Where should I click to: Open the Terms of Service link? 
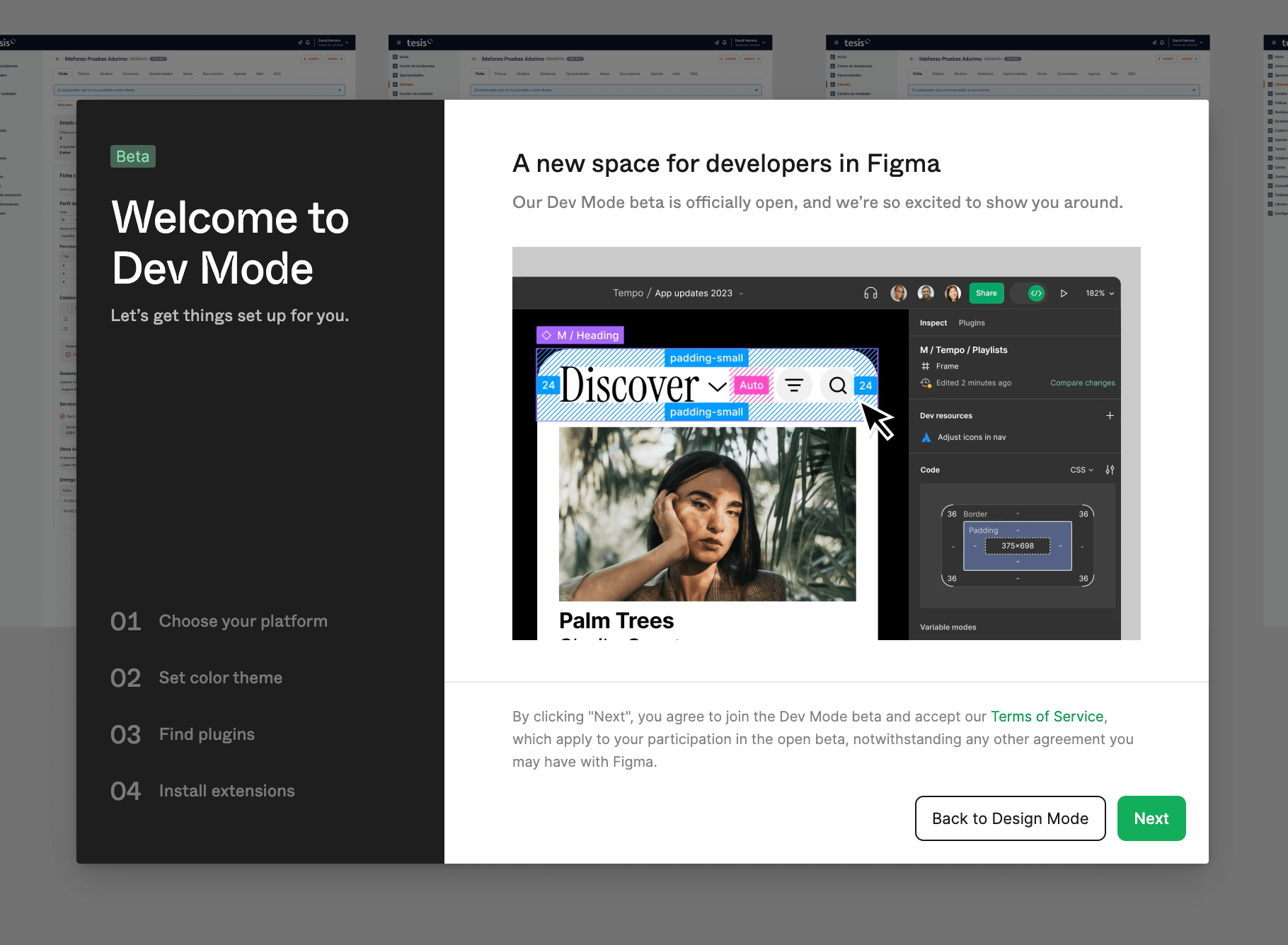pos(1047,717)
